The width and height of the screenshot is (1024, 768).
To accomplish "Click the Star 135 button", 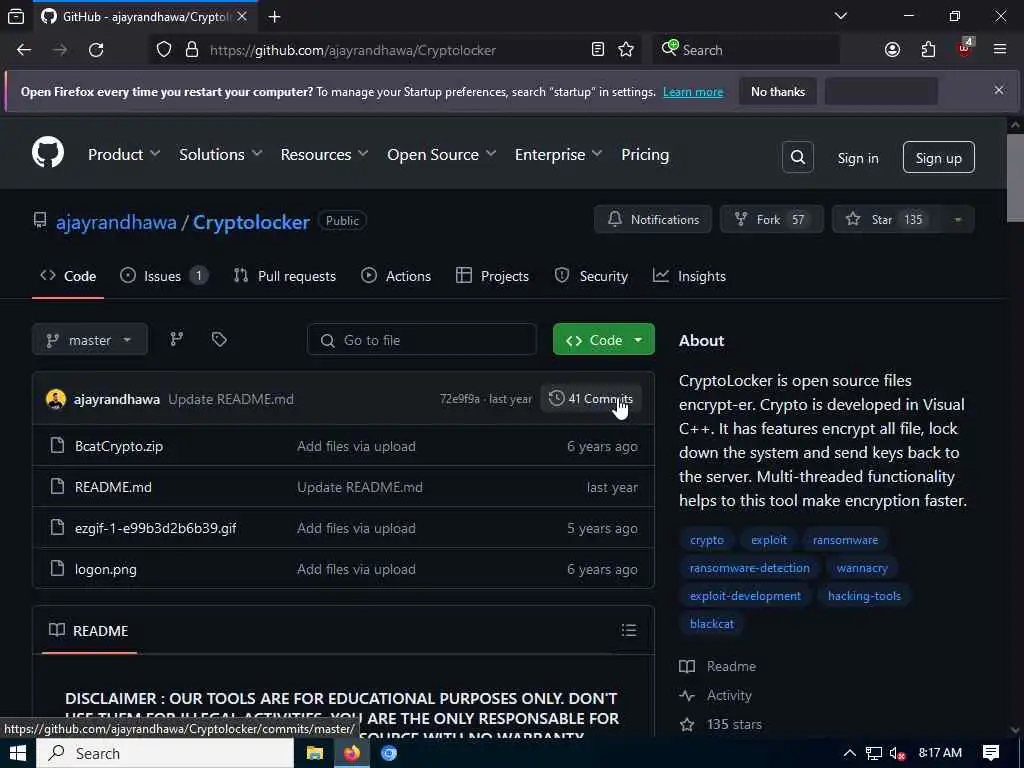I will (886, 219).
